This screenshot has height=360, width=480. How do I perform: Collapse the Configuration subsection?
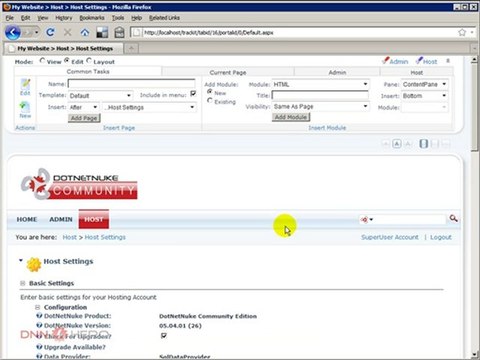coord(38,307)
